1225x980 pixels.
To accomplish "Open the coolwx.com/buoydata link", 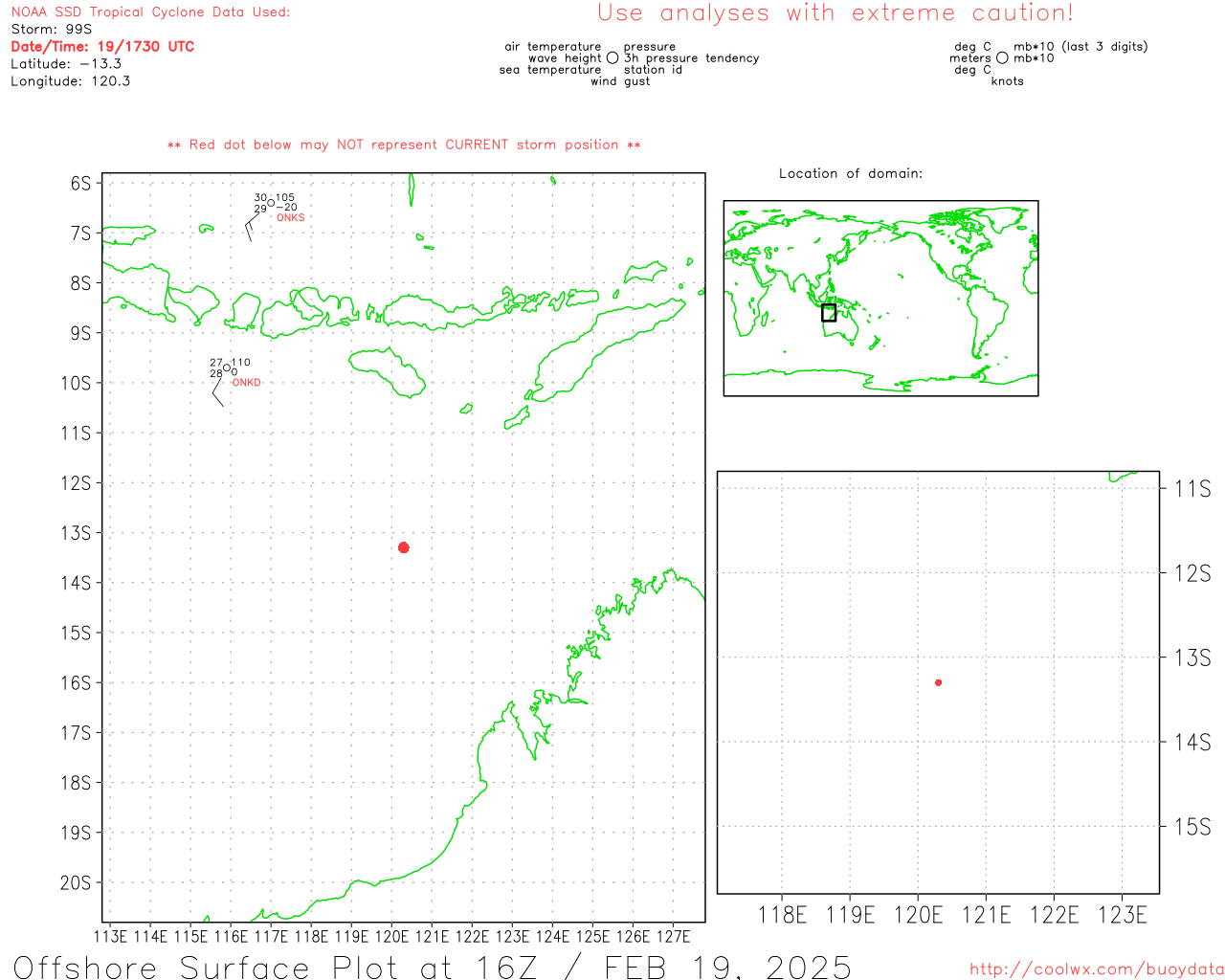I will (x=1097, y=969).
